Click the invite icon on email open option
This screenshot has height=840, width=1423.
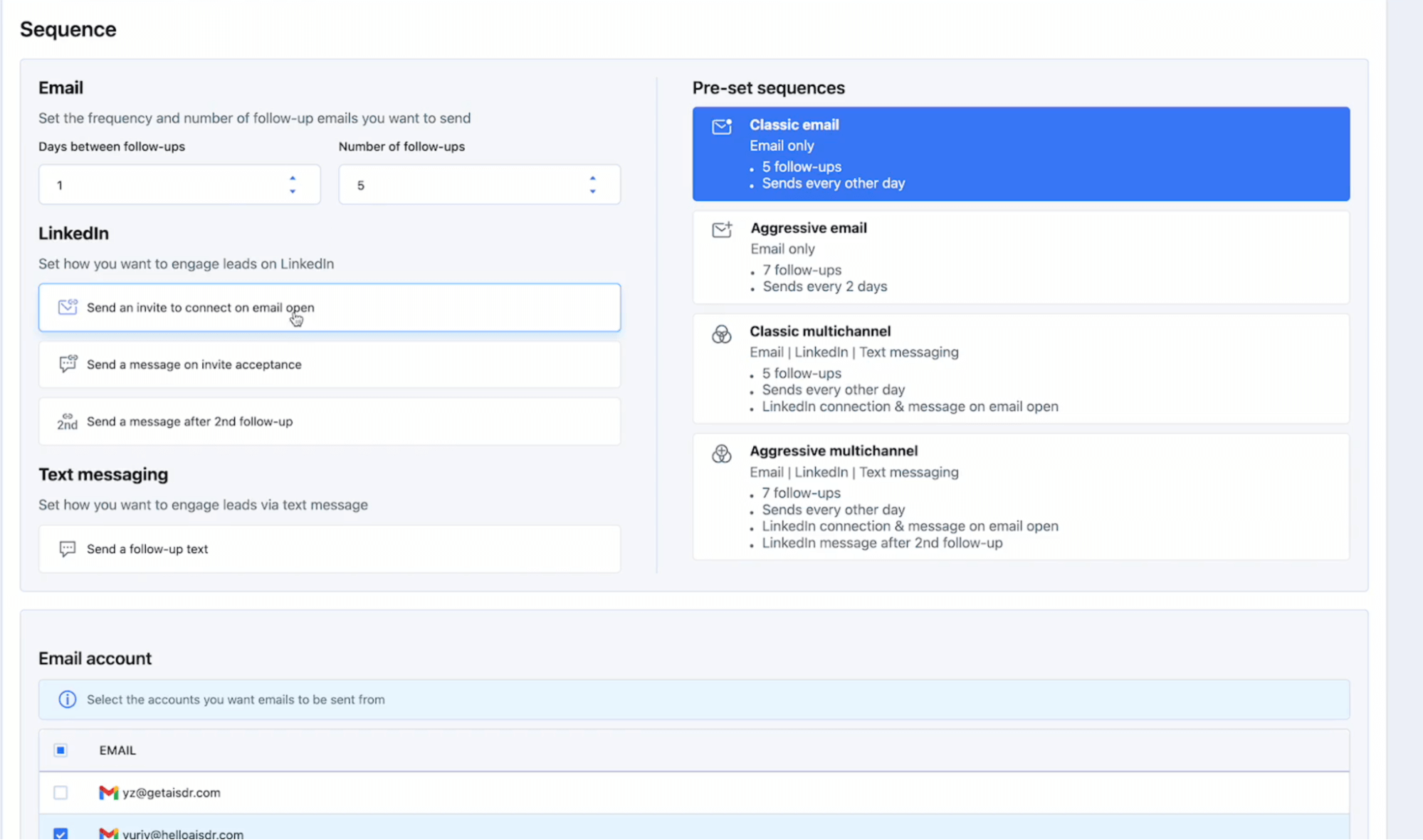coord(68,307)
